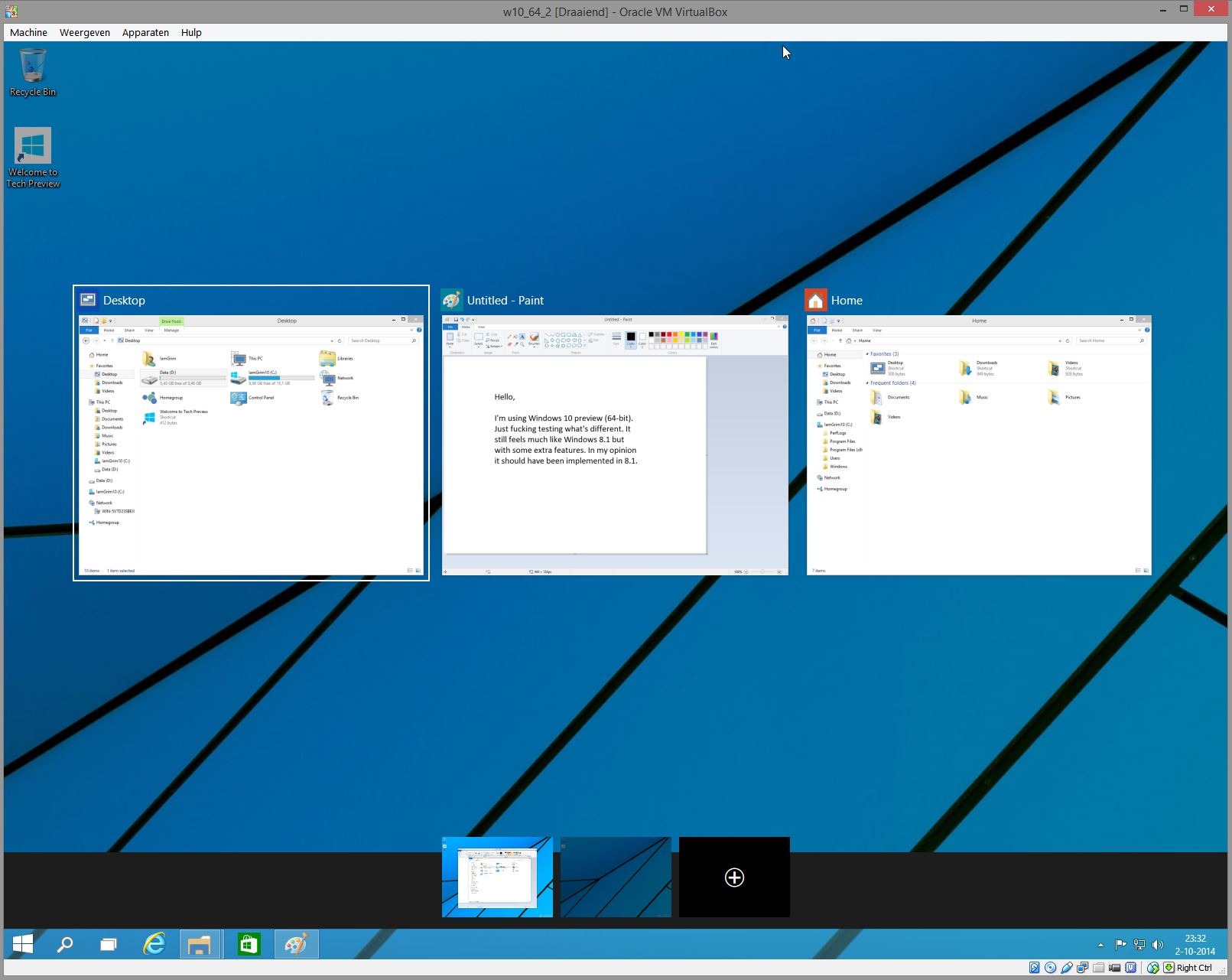Image resolution: width=1232 pixels, height=980 pixels.
Task: Click the VirtualBox title bar app icon
Action: tap(11, 11)
